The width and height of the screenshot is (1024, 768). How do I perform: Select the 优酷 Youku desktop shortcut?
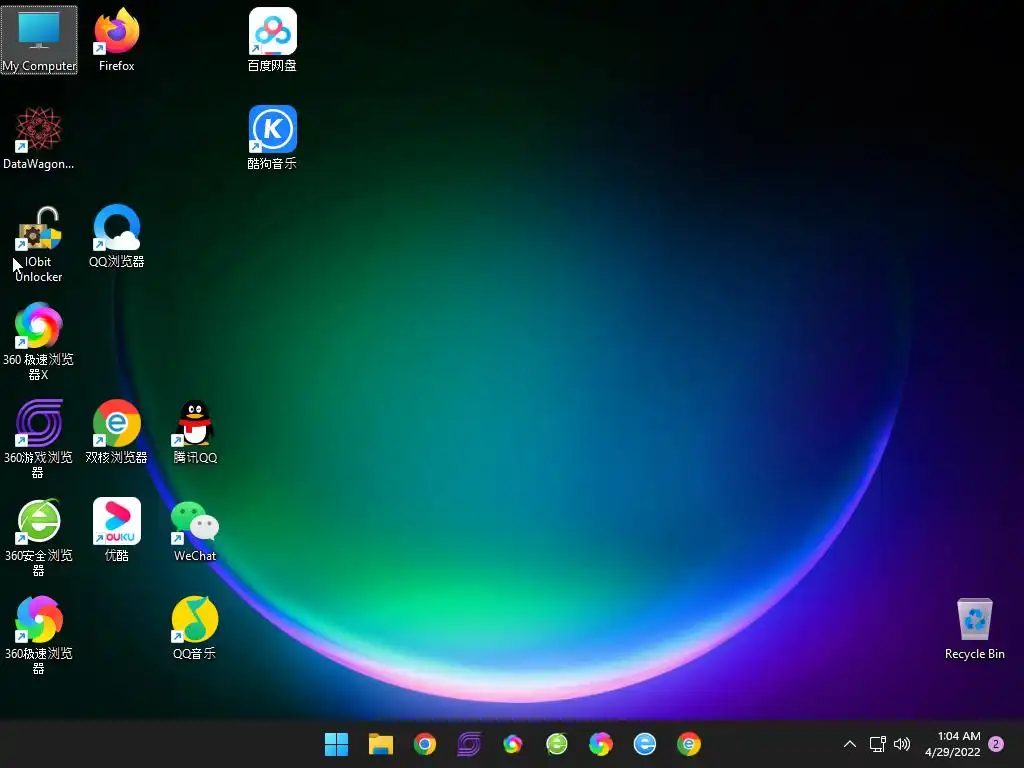tap(117, 530)
